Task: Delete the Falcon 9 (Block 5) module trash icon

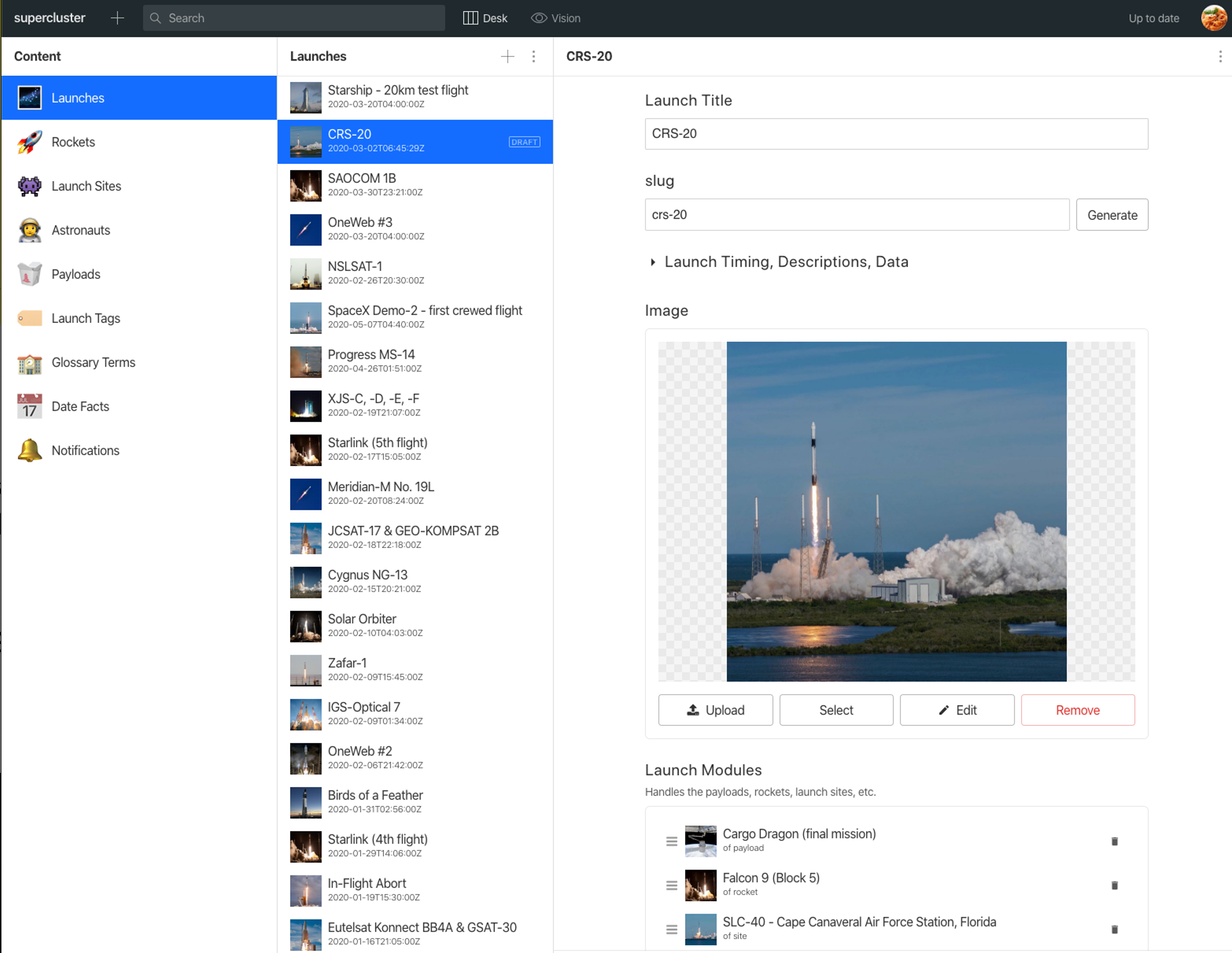Action: (x=1114, y=885)
